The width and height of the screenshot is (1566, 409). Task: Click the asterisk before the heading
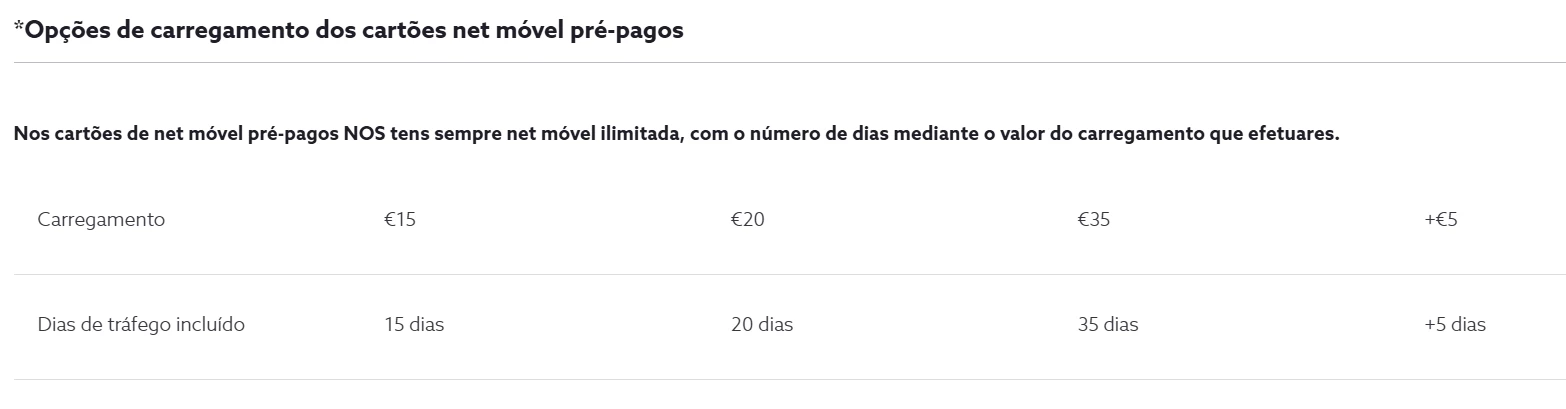coord(18,26)
